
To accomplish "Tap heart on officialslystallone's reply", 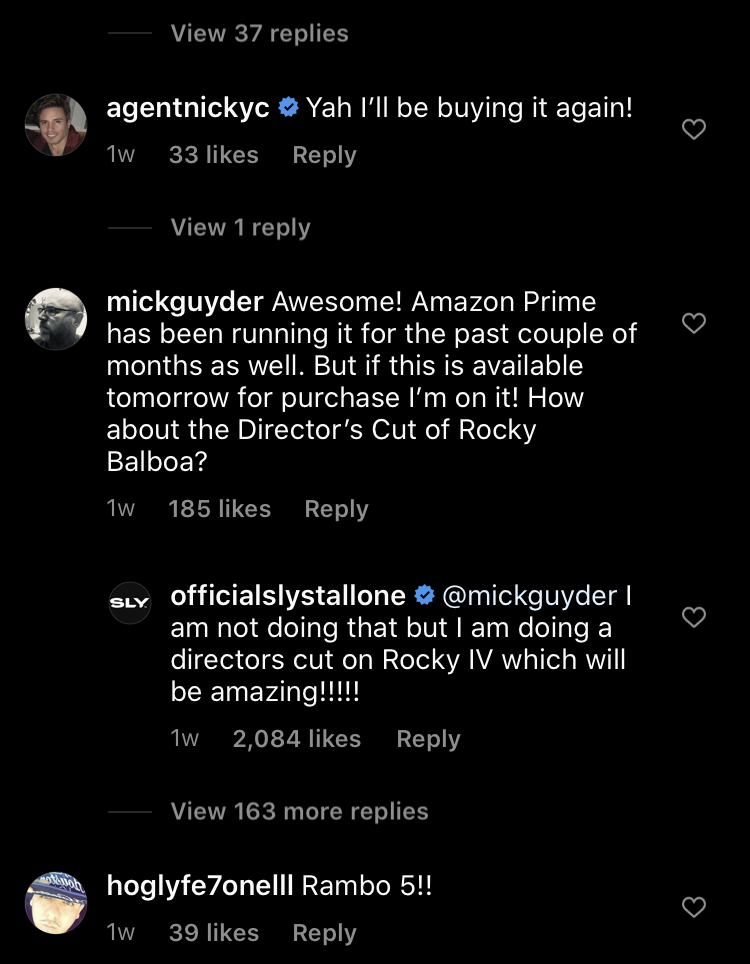I will coord(693,617).
